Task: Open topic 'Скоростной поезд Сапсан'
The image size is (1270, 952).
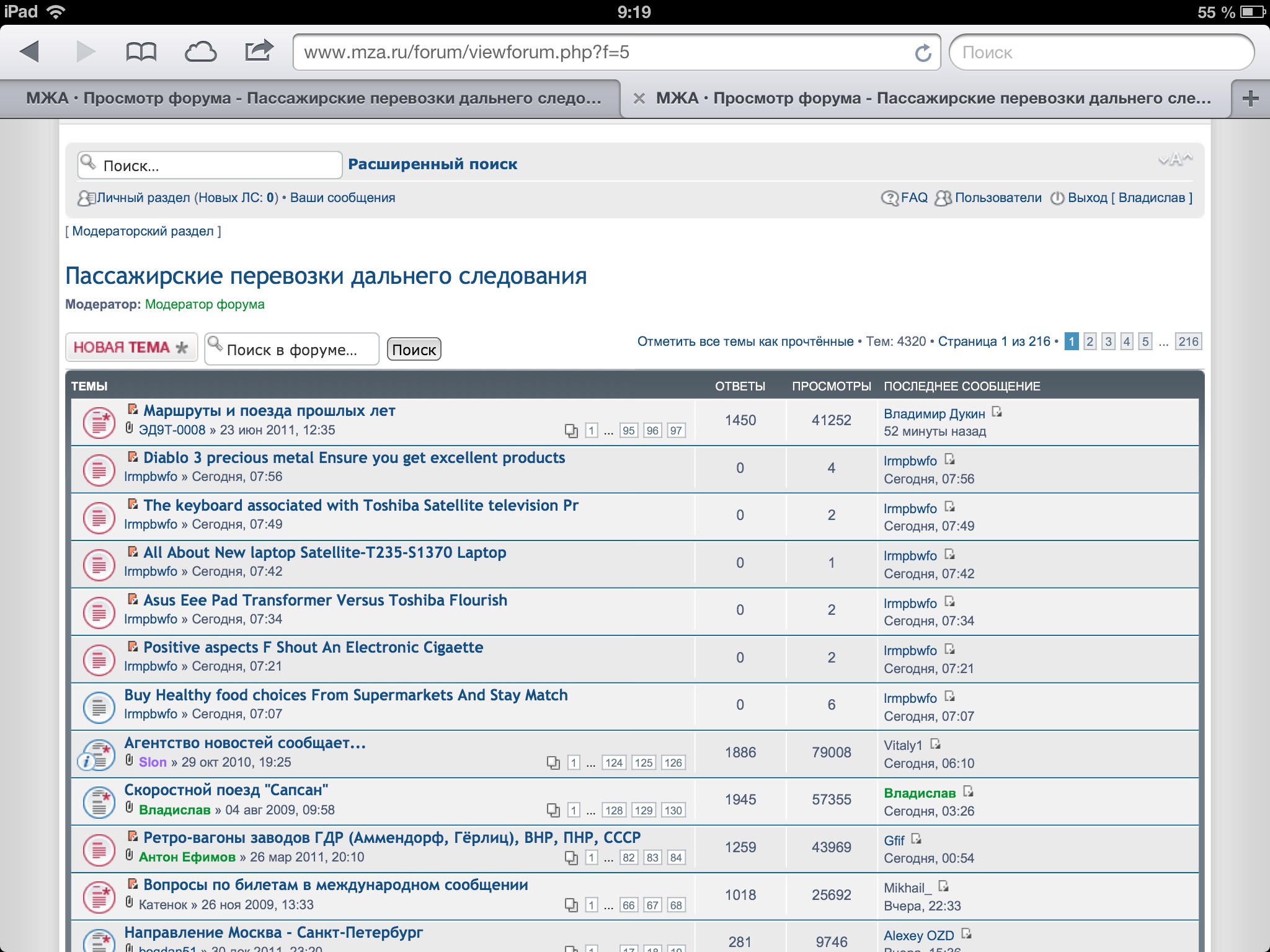Action: pyautogui.click(x=226, y=790)
